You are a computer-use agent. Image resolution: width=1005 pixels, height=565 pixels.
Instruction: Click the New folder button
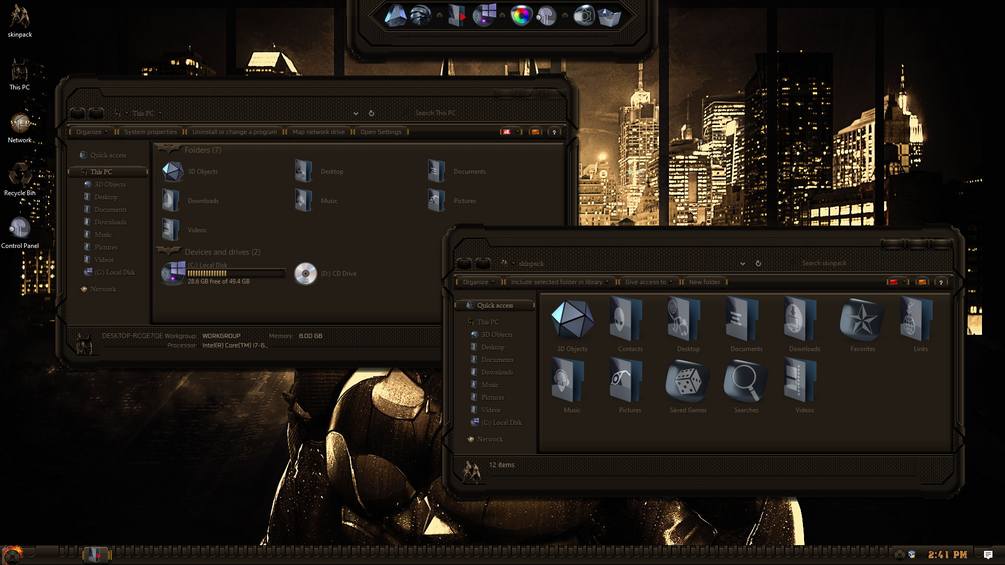coord(704,282)
